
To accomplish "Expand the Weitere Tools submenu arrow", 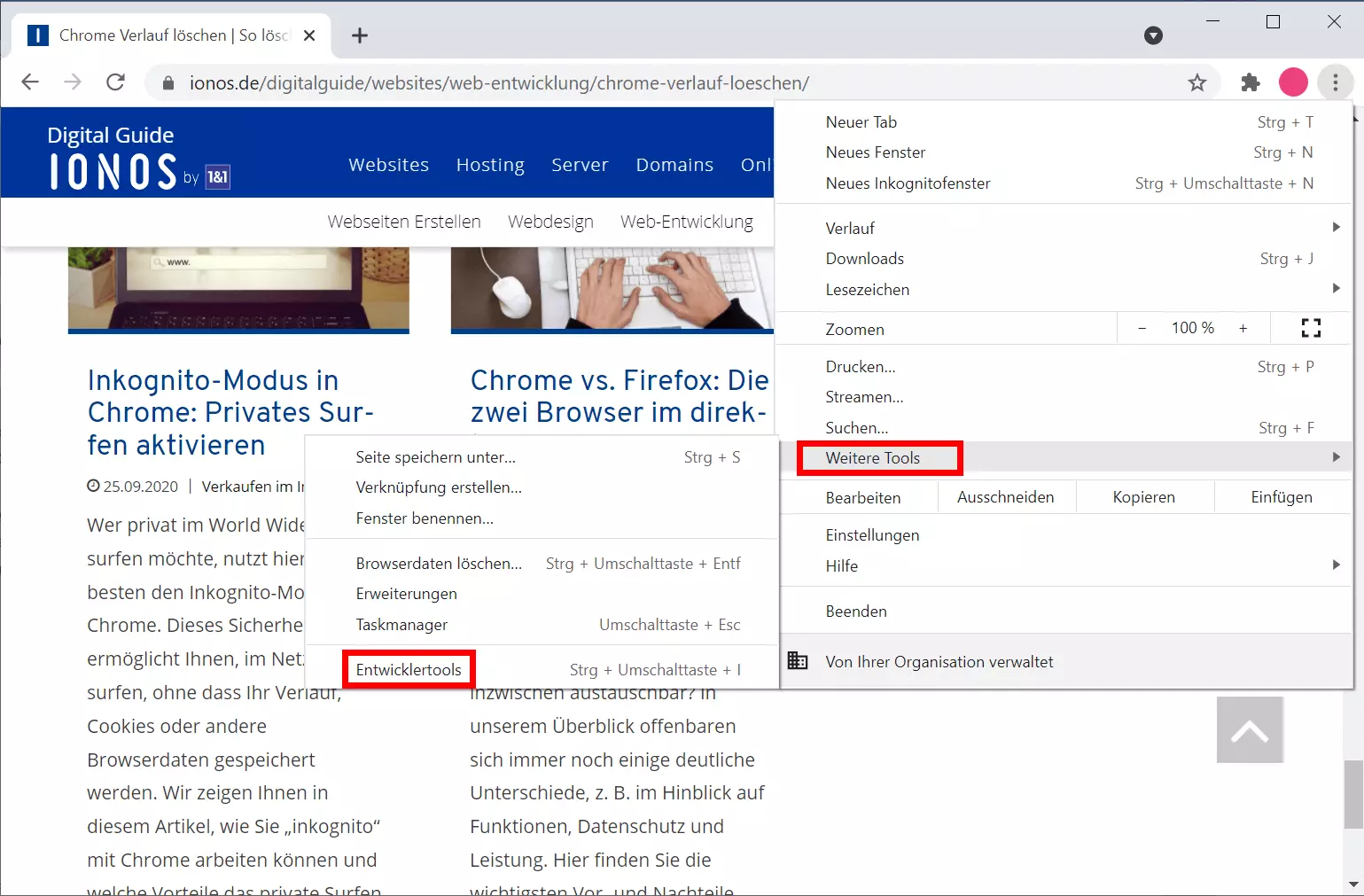I will click(x=1336, y=457).
